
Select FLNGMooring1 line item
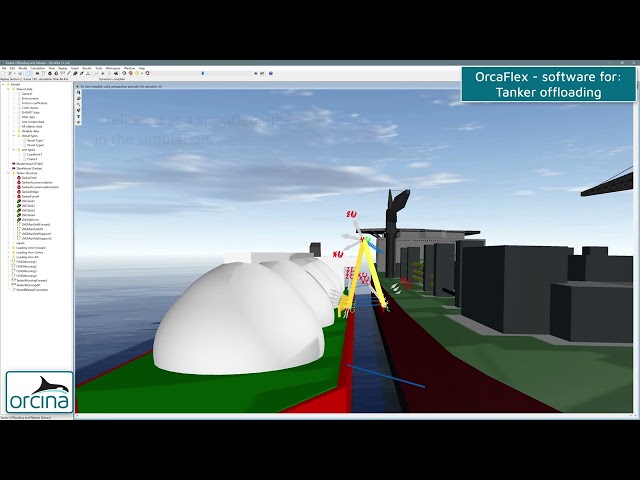pos(26,262)
